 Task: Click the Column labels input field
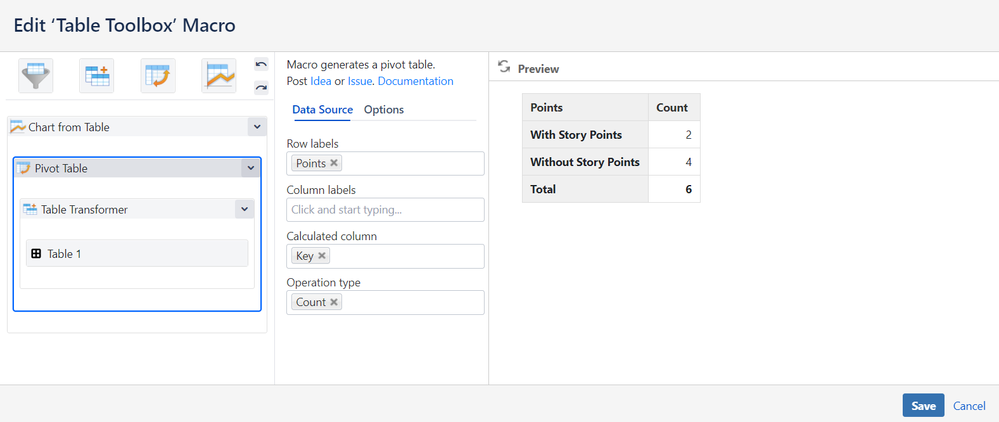click(385, 210)
